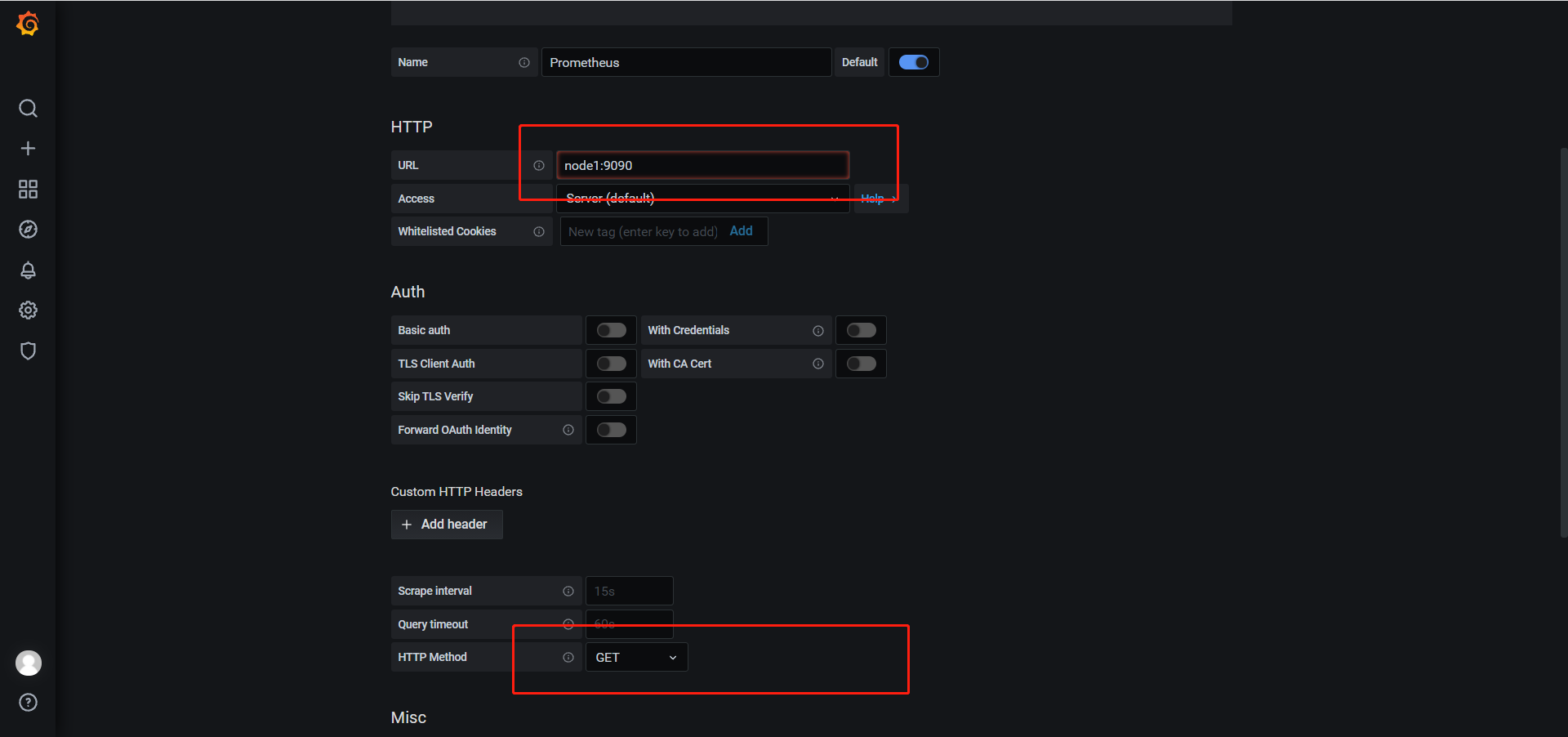Focus the Scrape interval field
Screen dimensions: 1568x737
[x=630, y=591]
